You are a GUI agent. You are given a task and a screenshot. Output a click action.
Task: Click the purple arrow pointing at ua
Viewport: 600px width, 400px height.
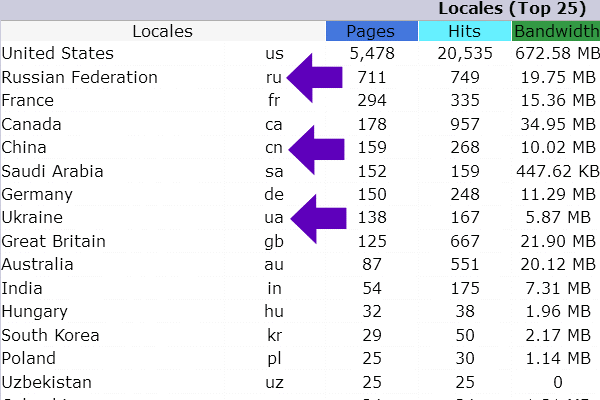pos(316,218)
